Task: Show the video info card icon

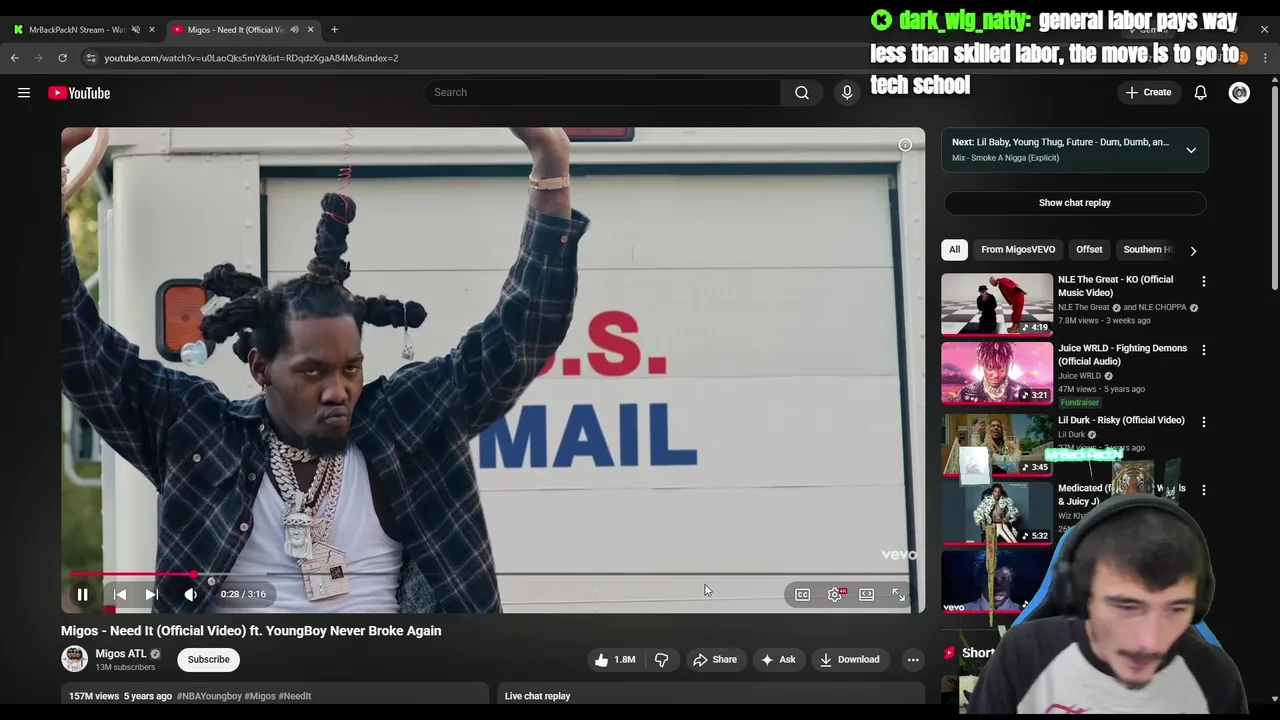Action: (x=905, y=145)
